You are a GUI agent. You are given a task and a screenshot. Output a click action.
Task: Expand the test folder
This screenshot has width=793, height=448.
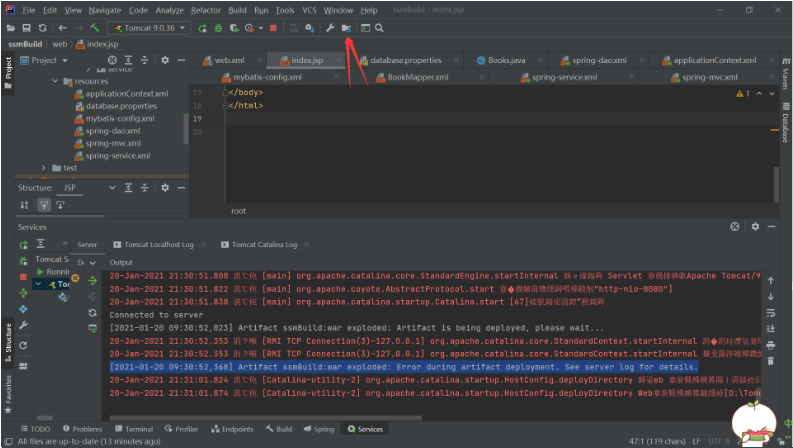click(43, 168)
